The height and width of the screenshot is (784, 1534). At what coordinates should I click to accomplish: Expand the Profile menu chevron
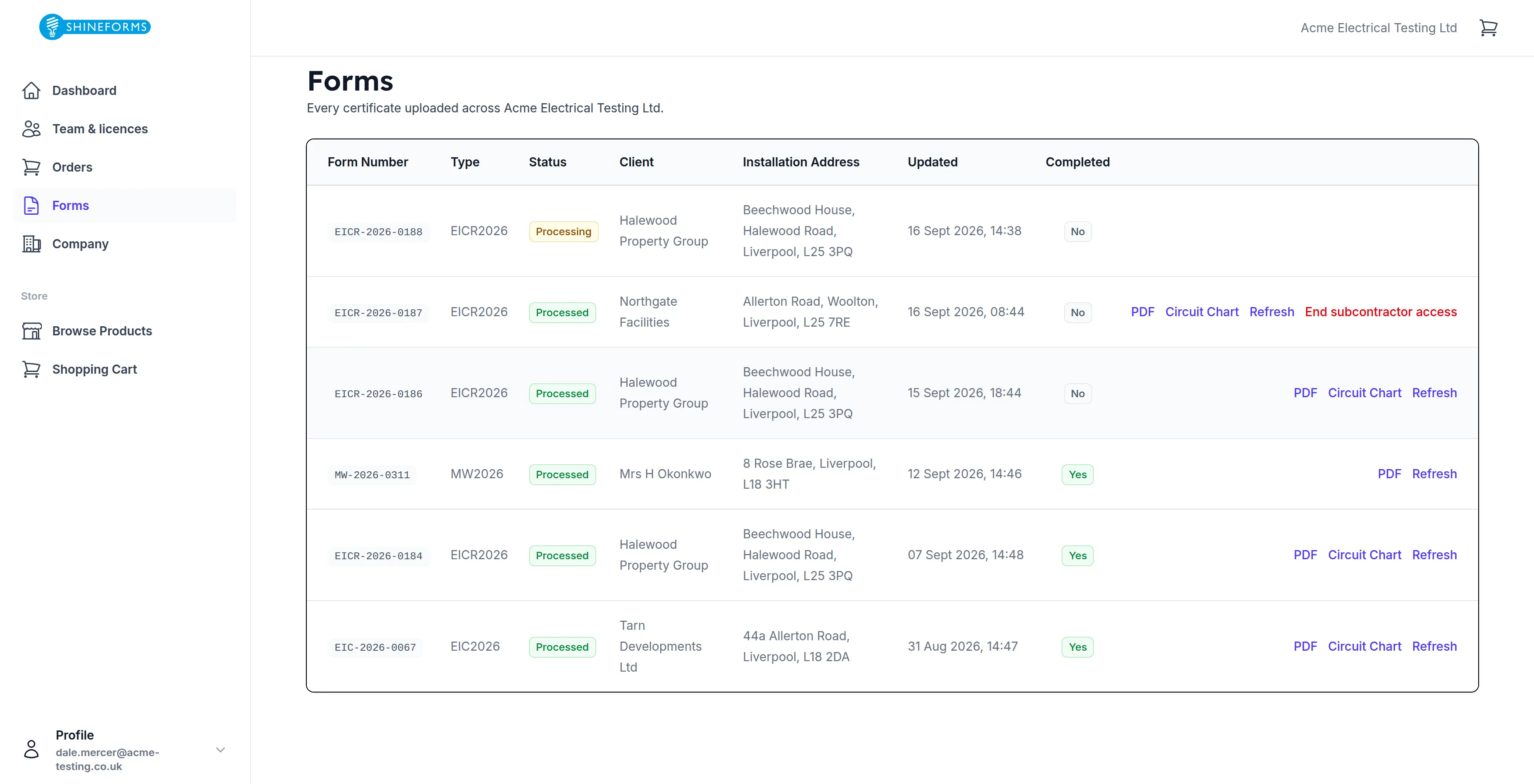pos(221,750)
